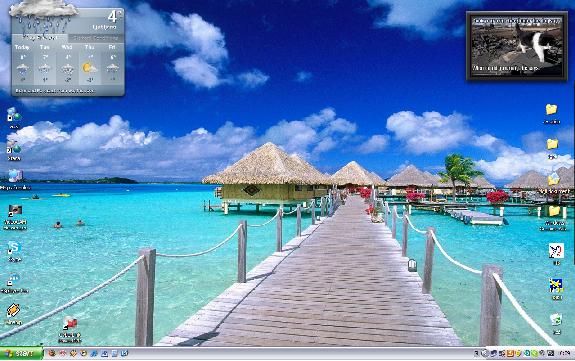
Task: Open the Start menu
Action: pyautogui.click(x=21, y=354)
